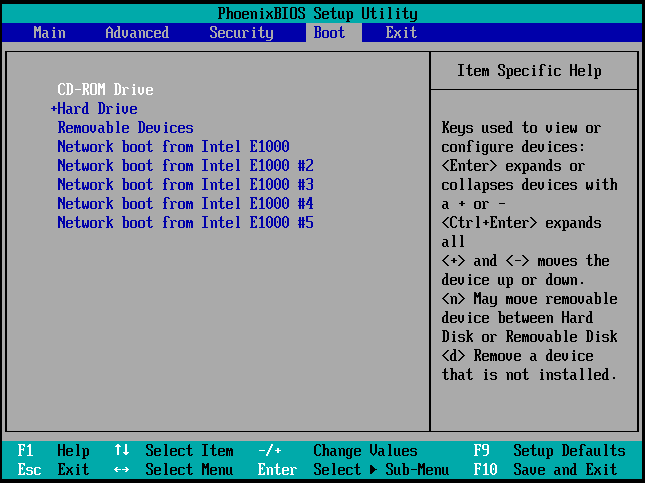
Task: Click the Select Menu legend text
Action: (189, 469)
